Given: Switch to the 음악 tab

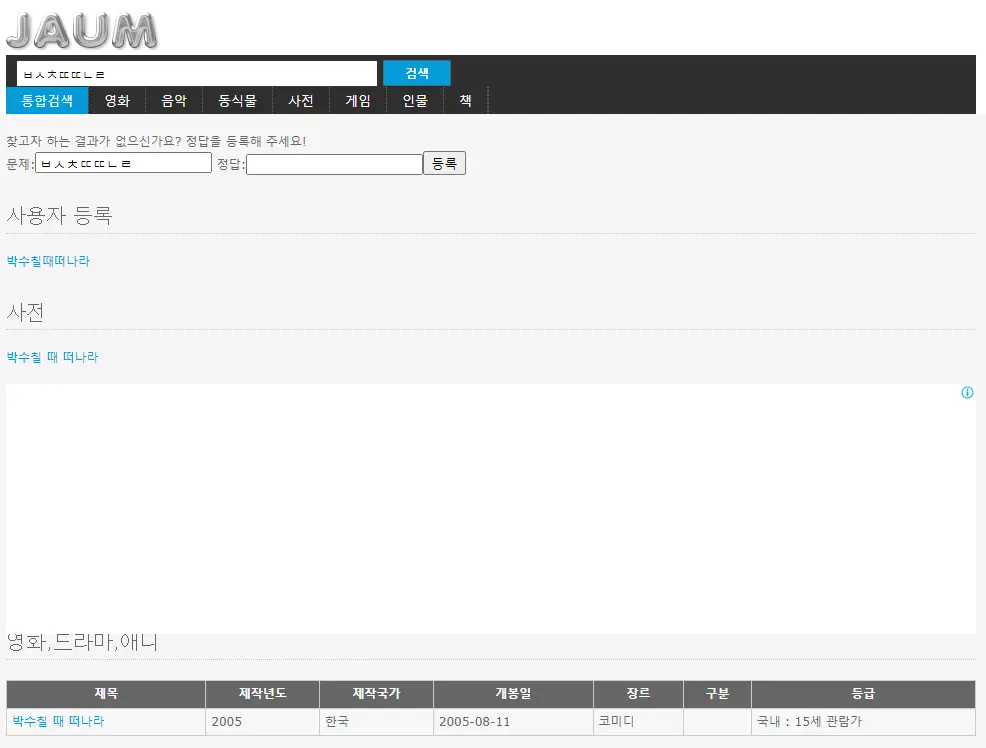Looking at the screenshot, I should tap(174, 101).
